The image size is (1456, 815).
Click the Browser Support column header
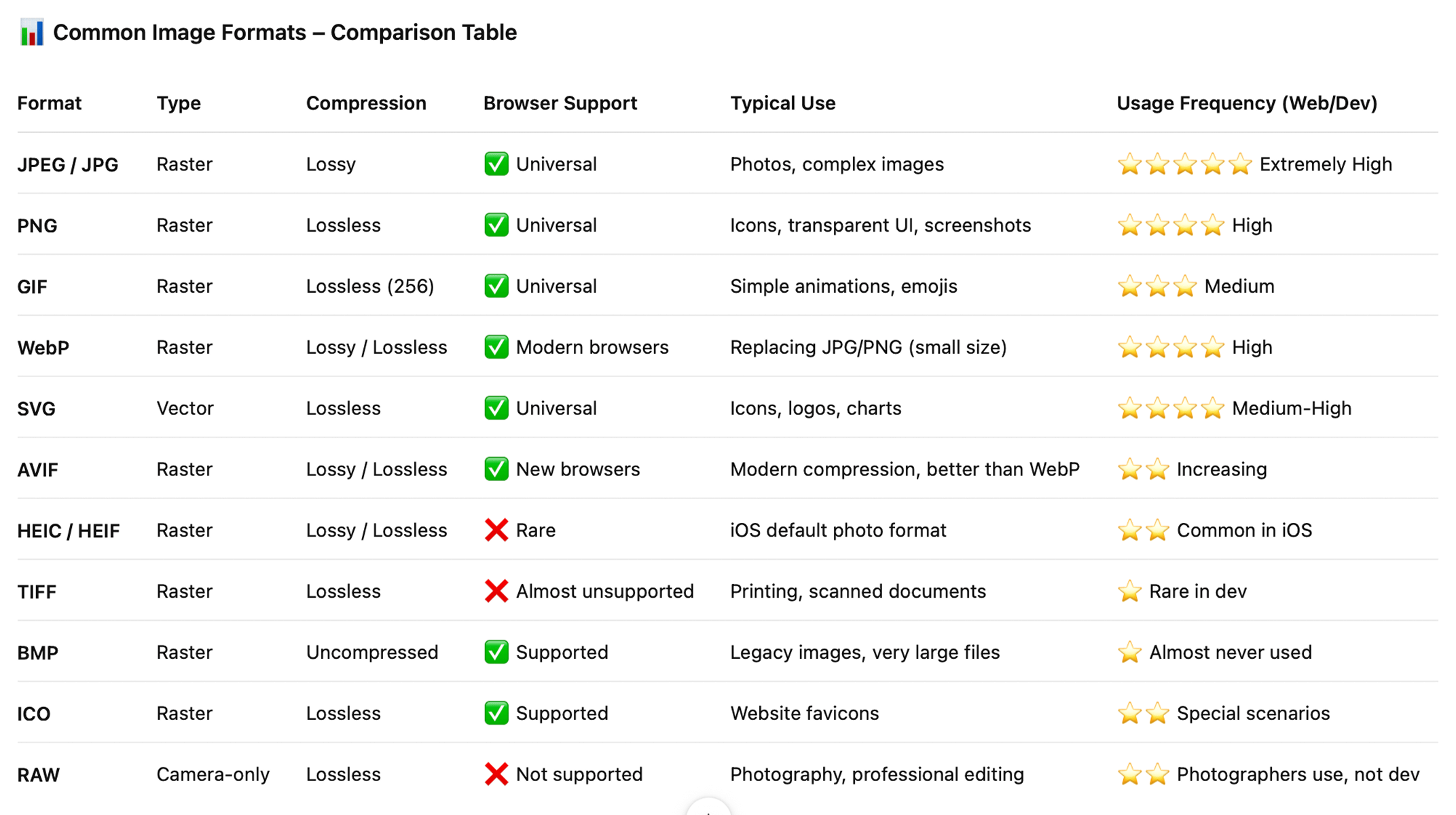coord(560,103)
